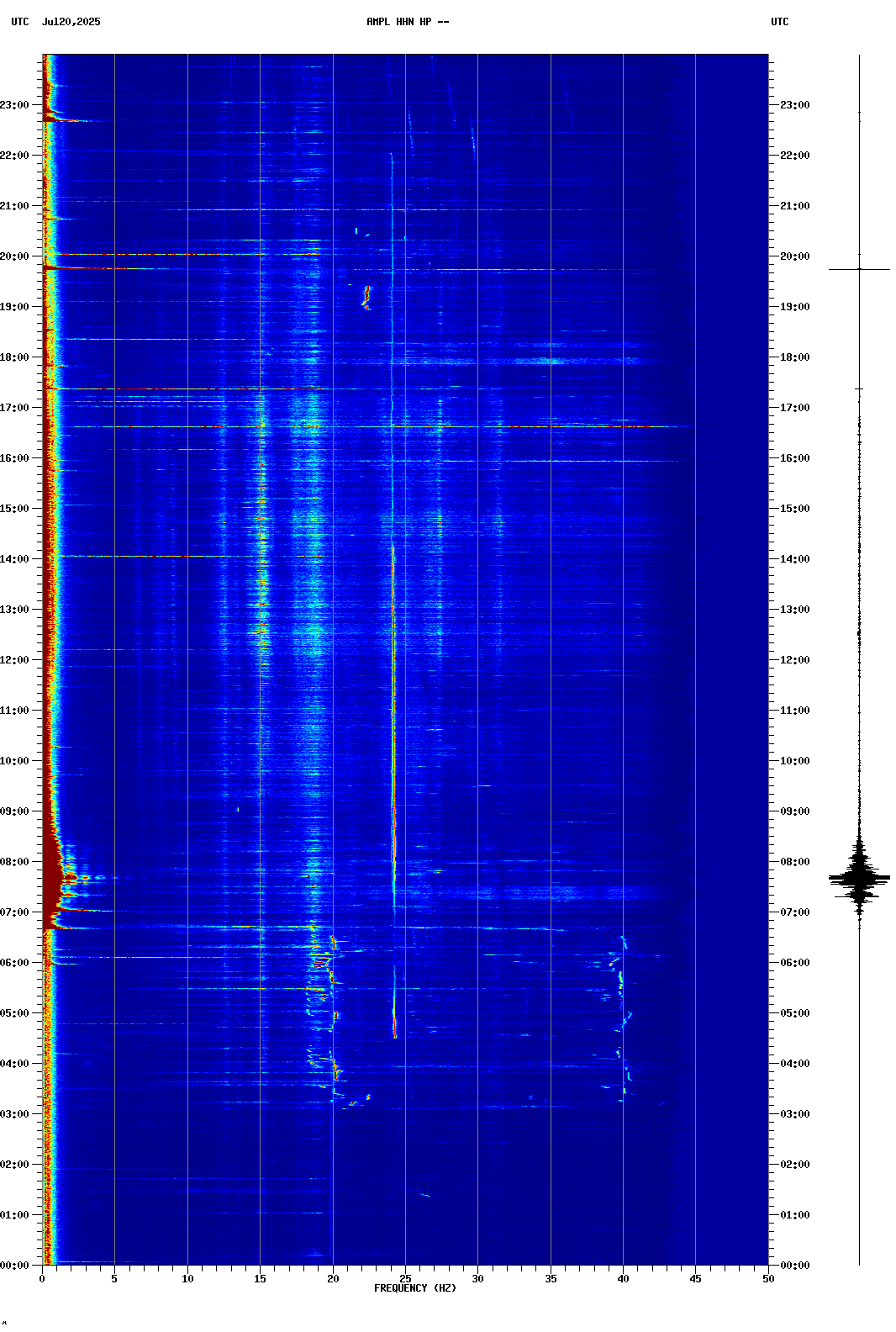Click the title AMPL HHN HP --
This screenshot has height=1332, width=896.
point(408,22)
